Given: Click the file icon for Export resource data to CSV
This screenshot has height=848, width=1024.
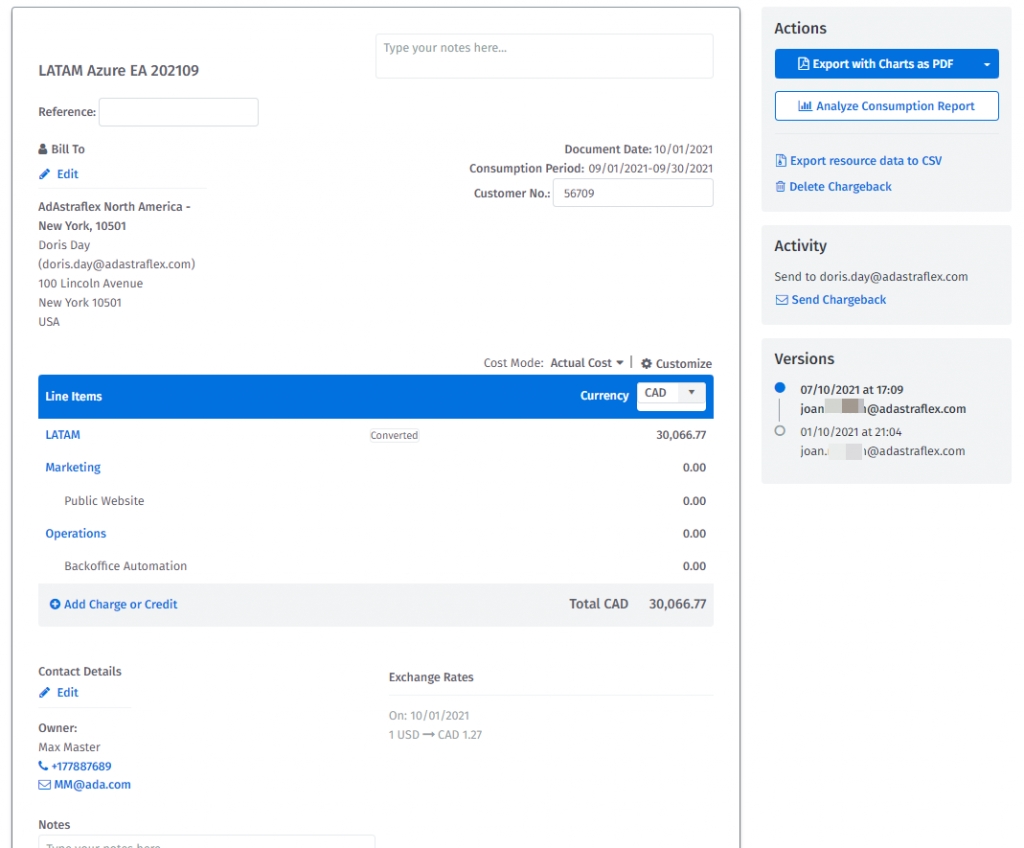Looking at the screenshot, I should pyautogui.click(x=780, y=161).
